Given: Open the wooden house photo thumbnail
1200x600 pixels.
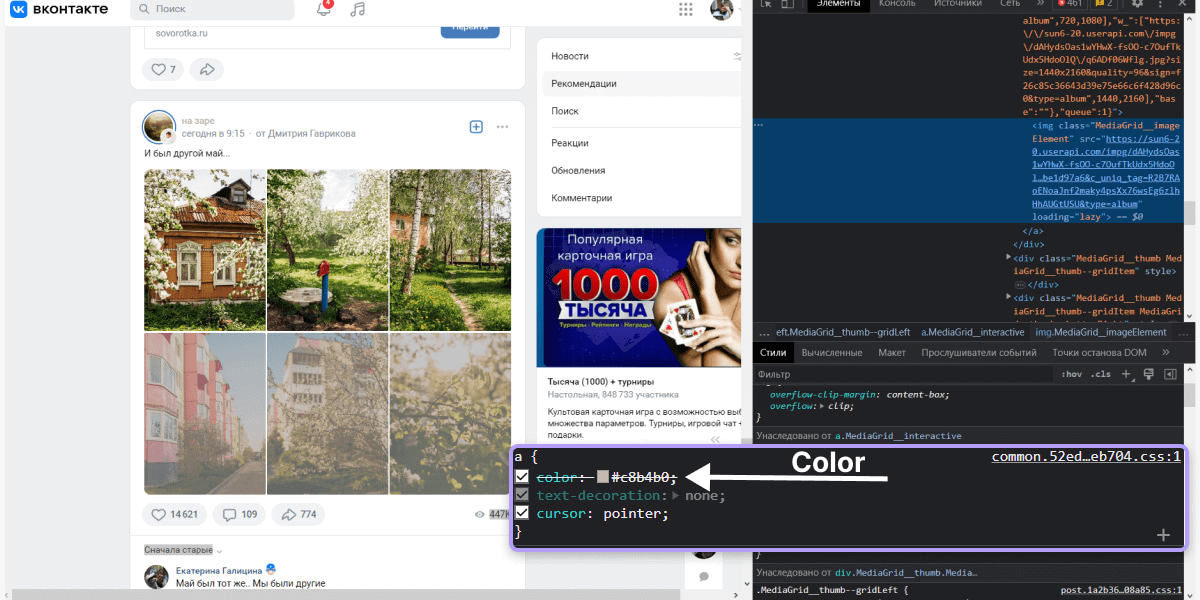Looking at the screenshot, I should point(205,249).
